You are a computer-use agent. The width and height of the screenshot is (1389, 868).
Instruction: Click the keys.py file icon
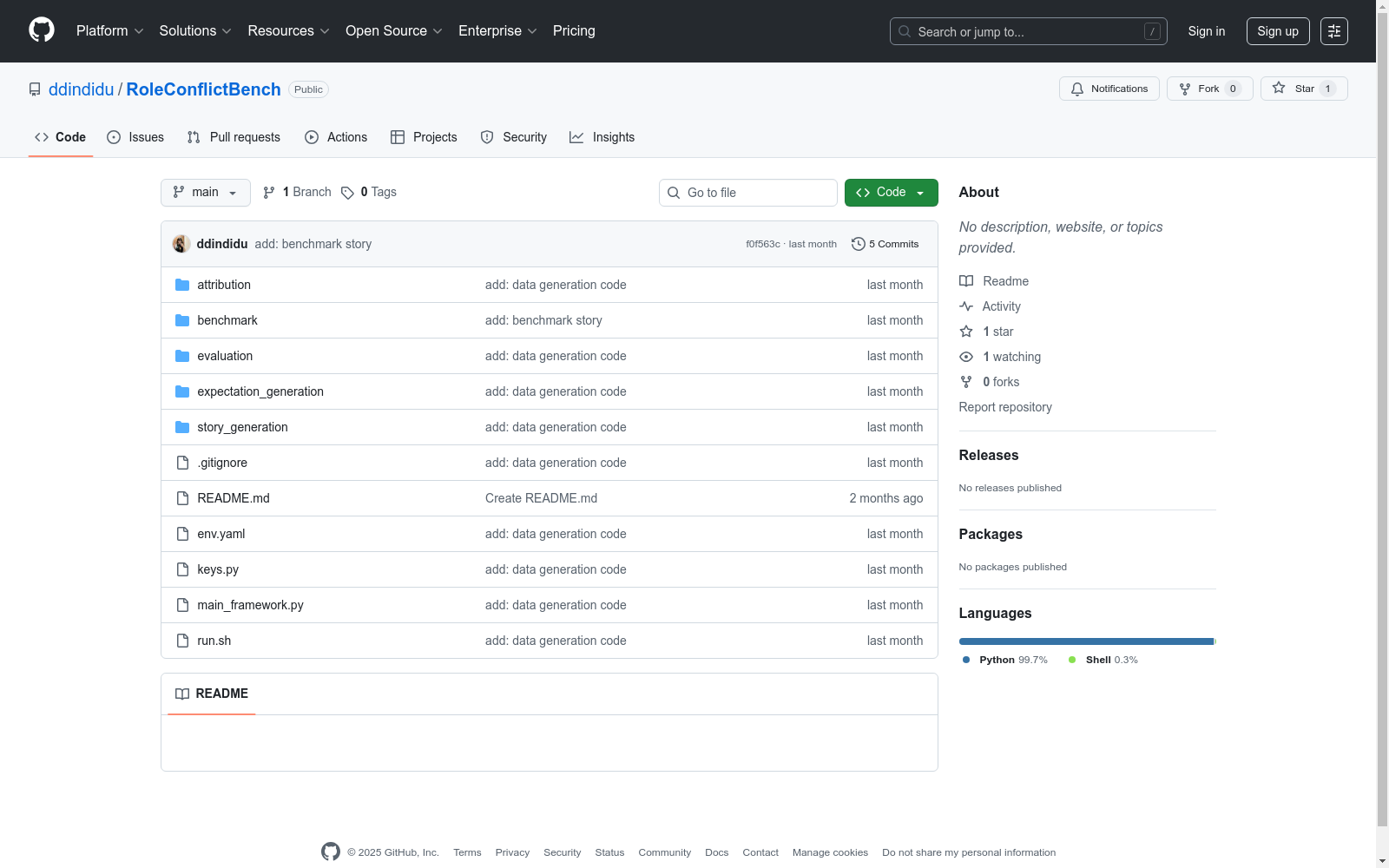[182, 569]
